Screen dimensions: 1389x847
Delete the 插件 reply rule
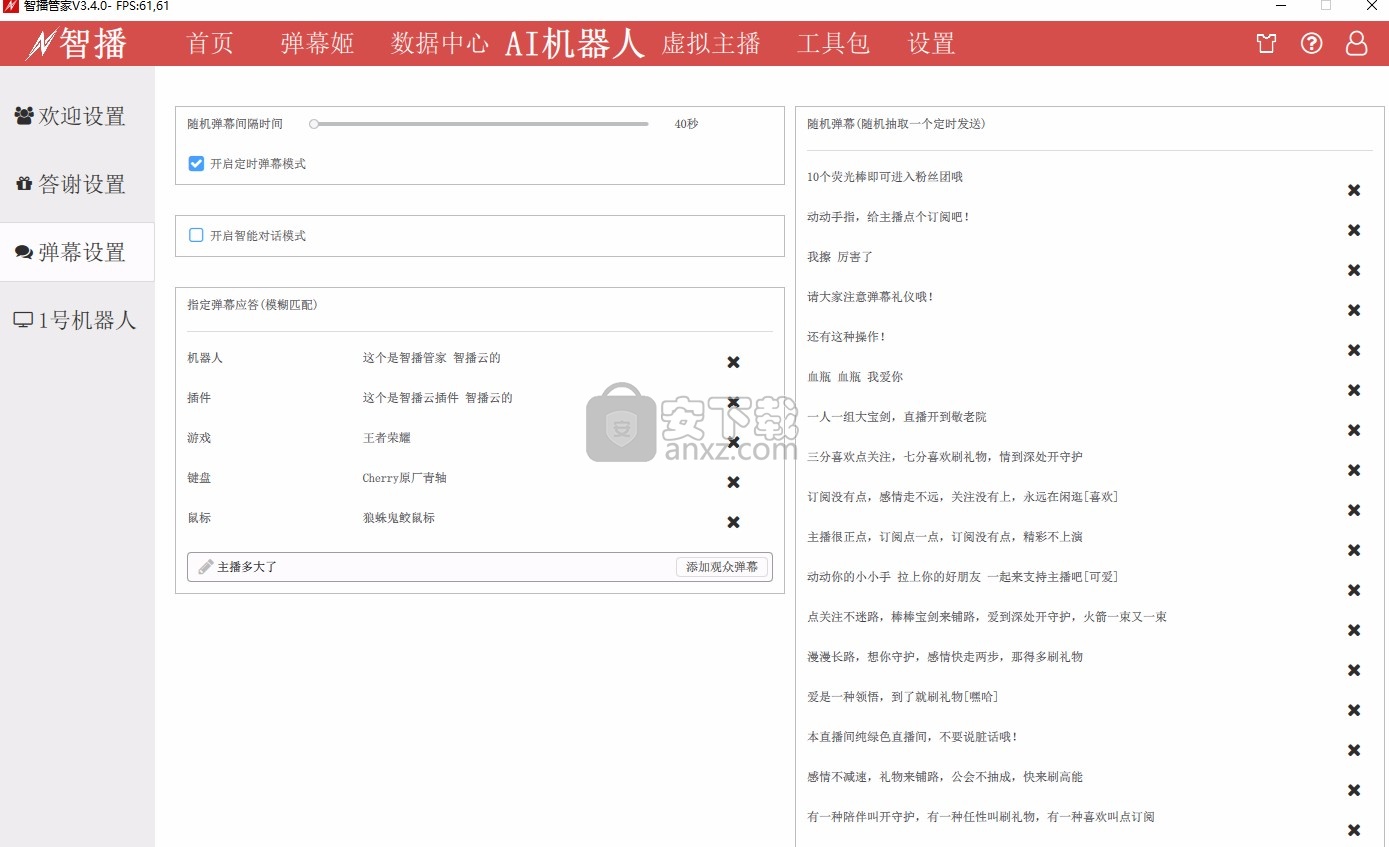pos(733,402)
